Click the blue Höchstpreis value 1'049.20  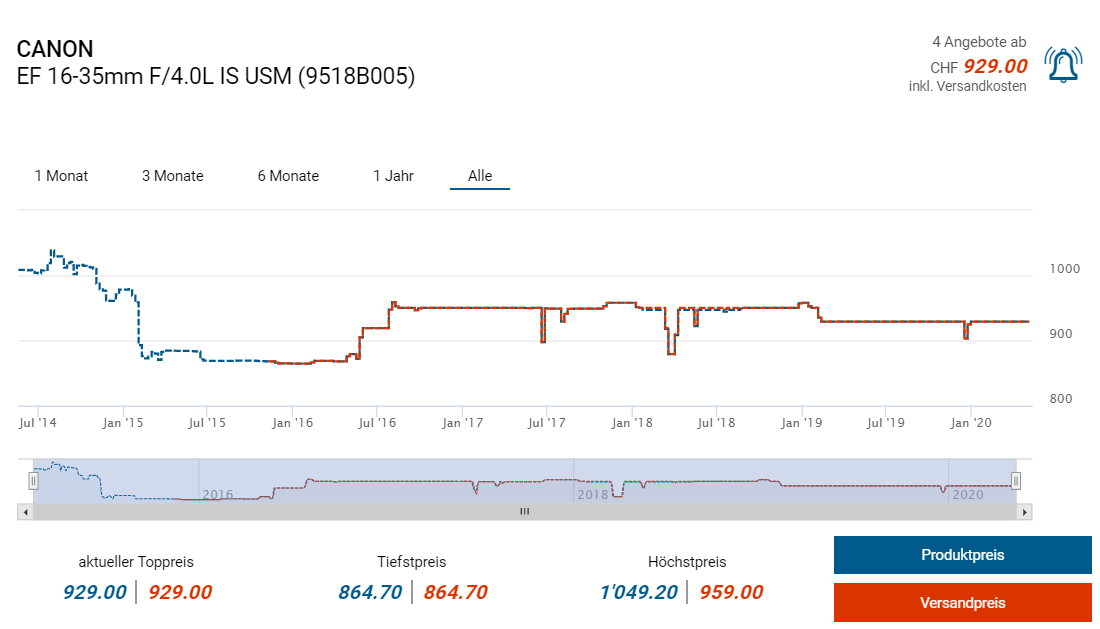tap(636, 592)
